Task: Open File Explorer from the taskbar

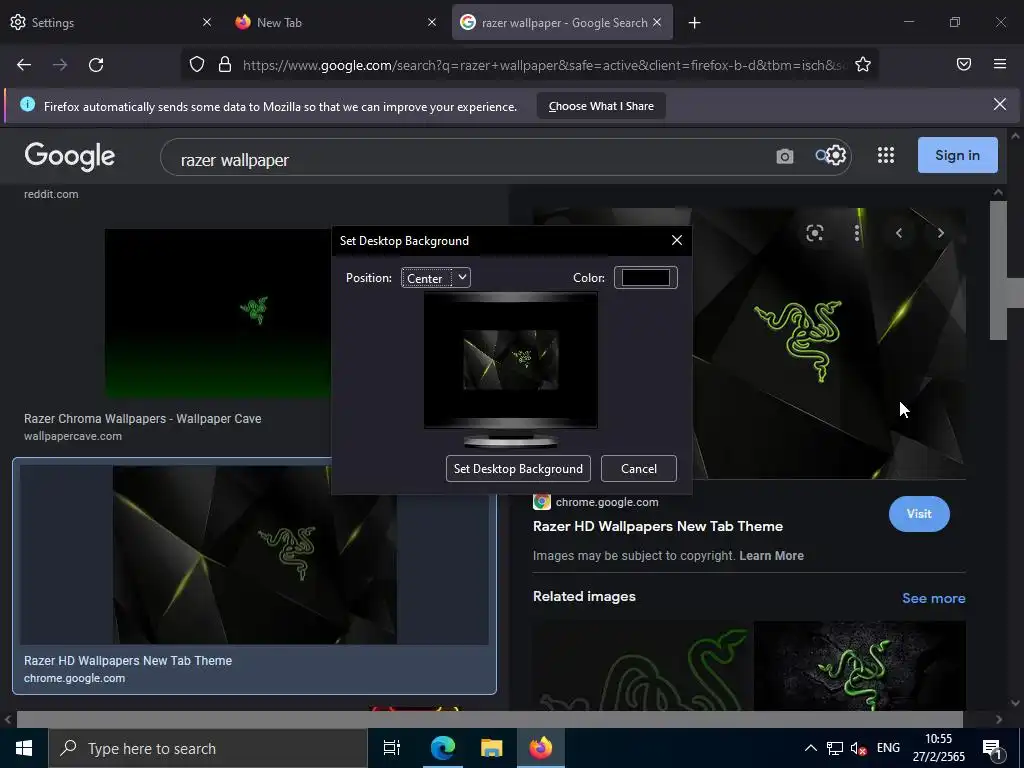Action: [491, 748]
